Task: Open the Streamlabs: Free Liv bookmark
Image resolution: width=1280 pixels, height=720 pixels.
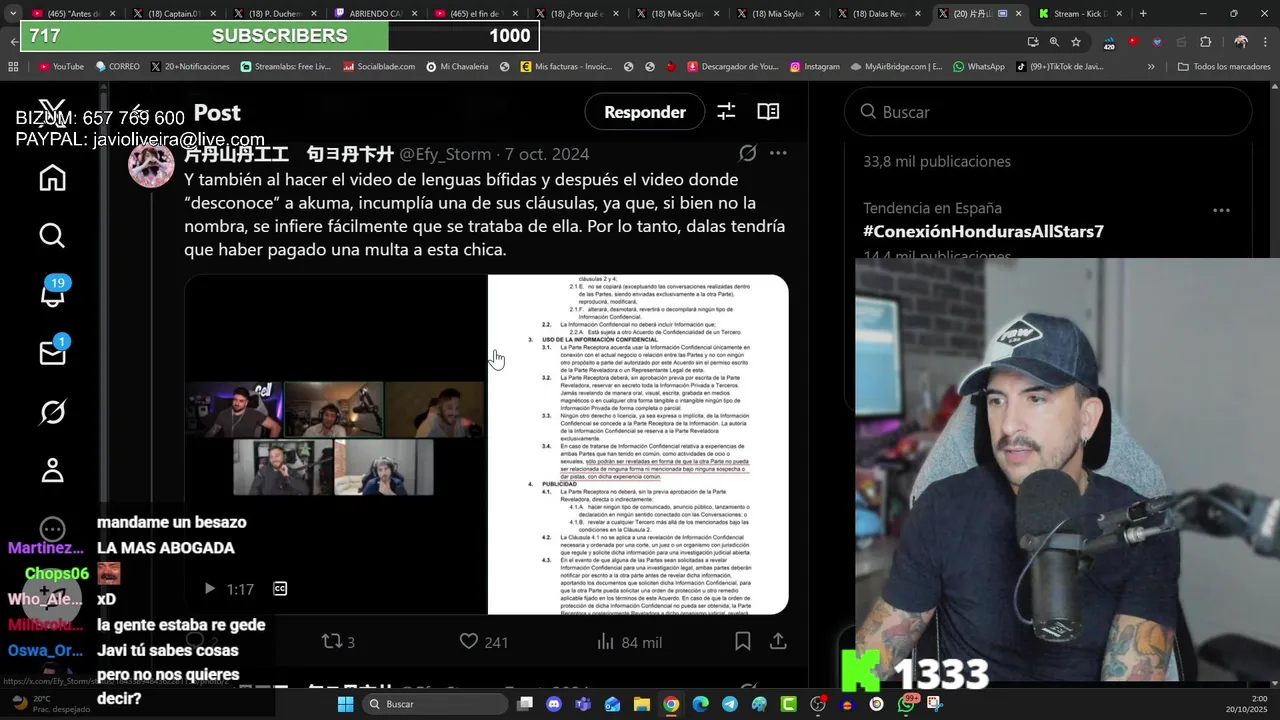Action: 285,66
